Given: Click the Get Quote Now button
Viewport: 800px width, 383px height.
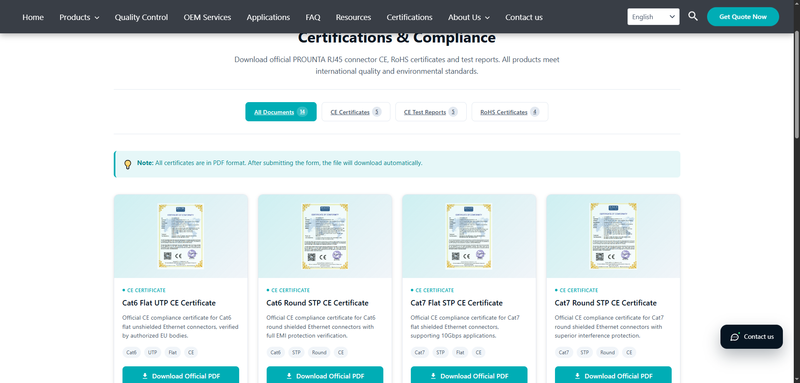Looking at the screenshot, I should coord(743,17).
